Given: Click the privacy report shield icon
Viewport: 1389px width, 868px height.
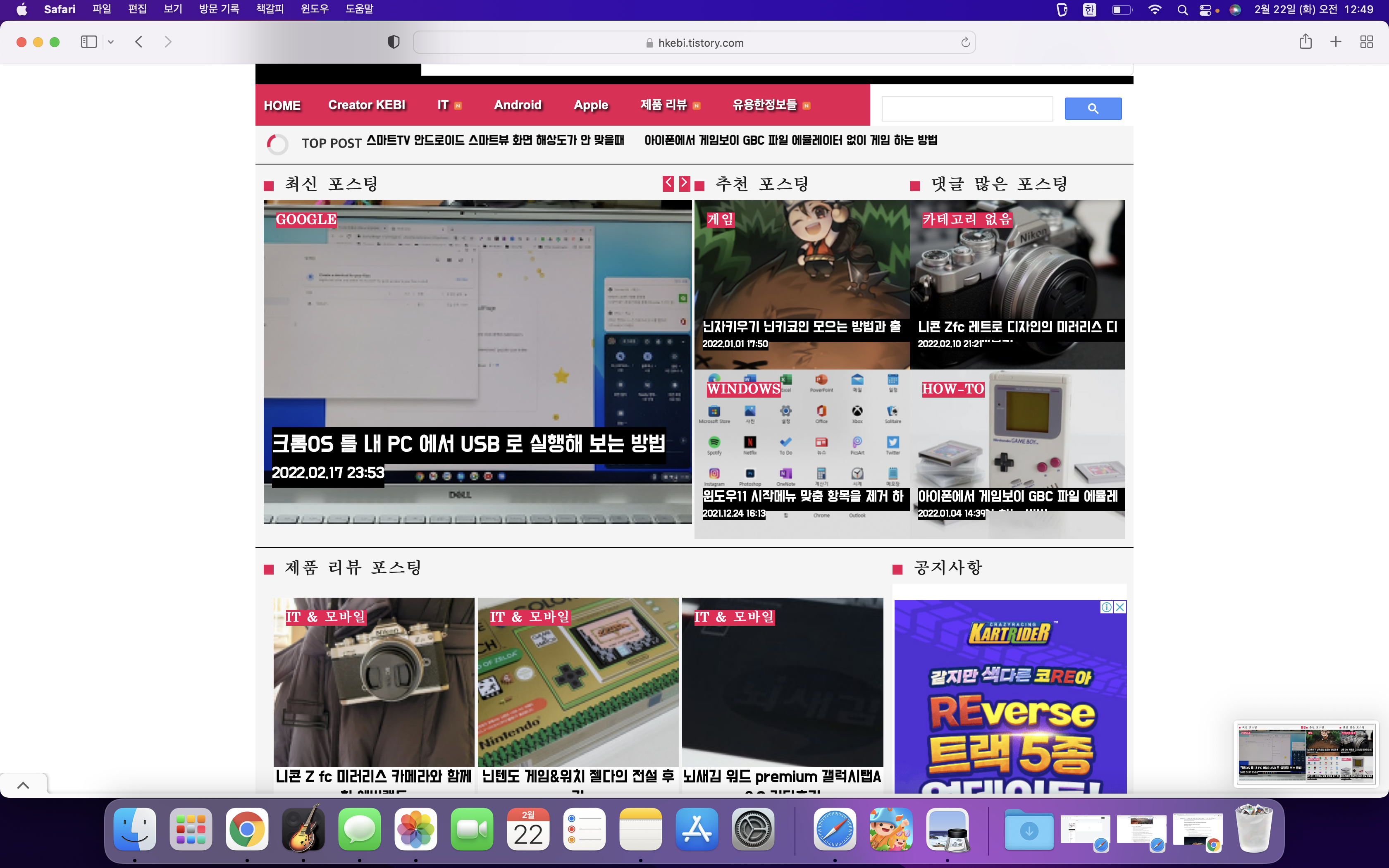Looking at the screenshot, I should (393, 42).
